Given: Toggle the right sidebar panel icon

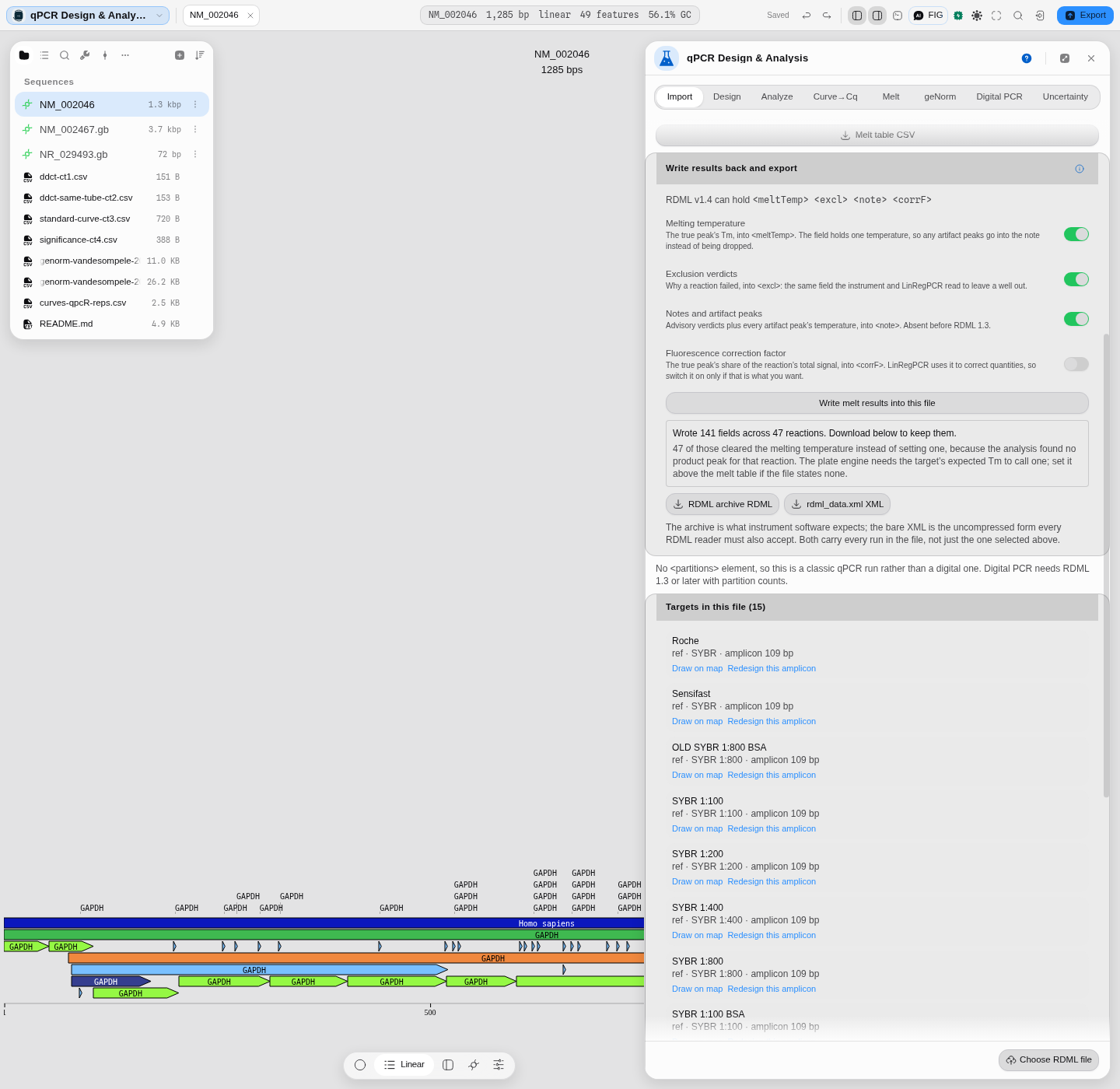Looking at the screenshot, I should click(x=877, y=16).
